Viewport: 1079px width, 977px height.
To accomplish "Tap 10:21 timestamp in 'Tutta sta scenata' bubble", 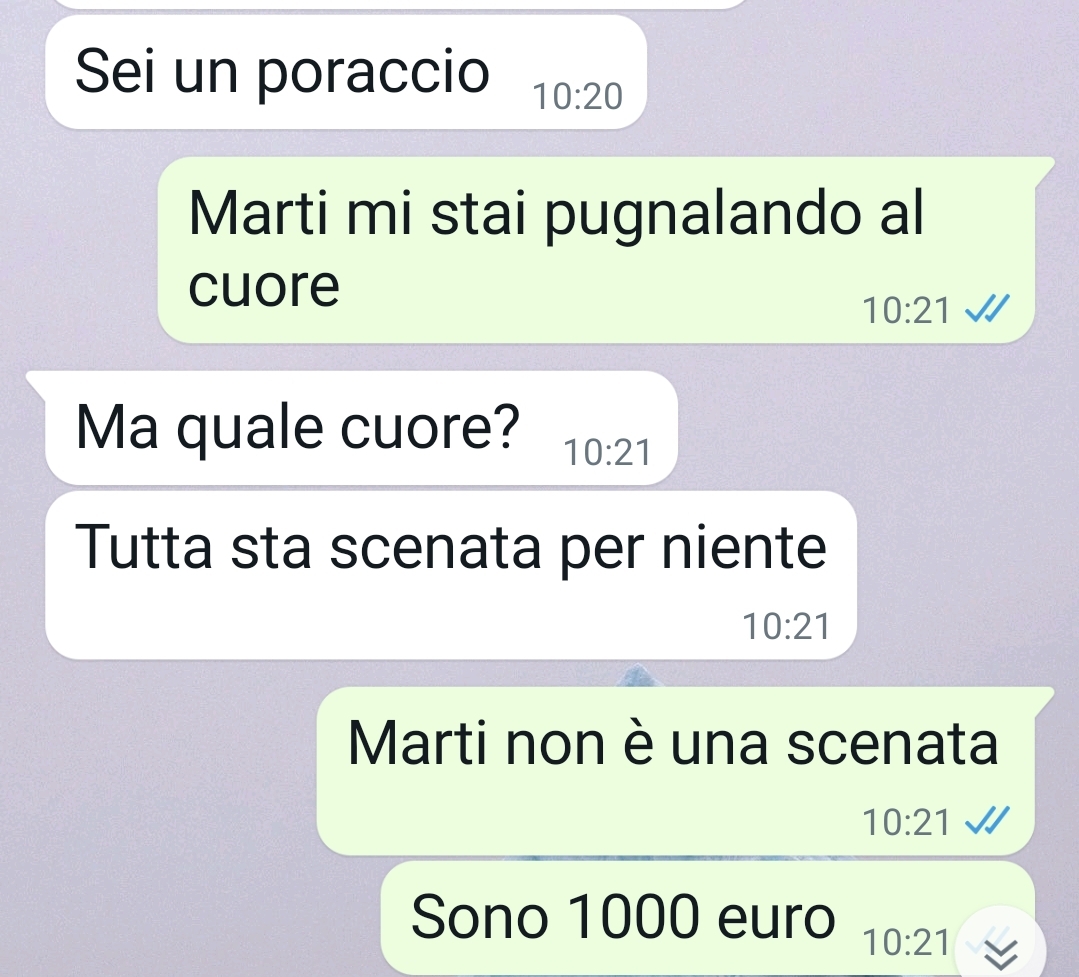I will 786,626.
